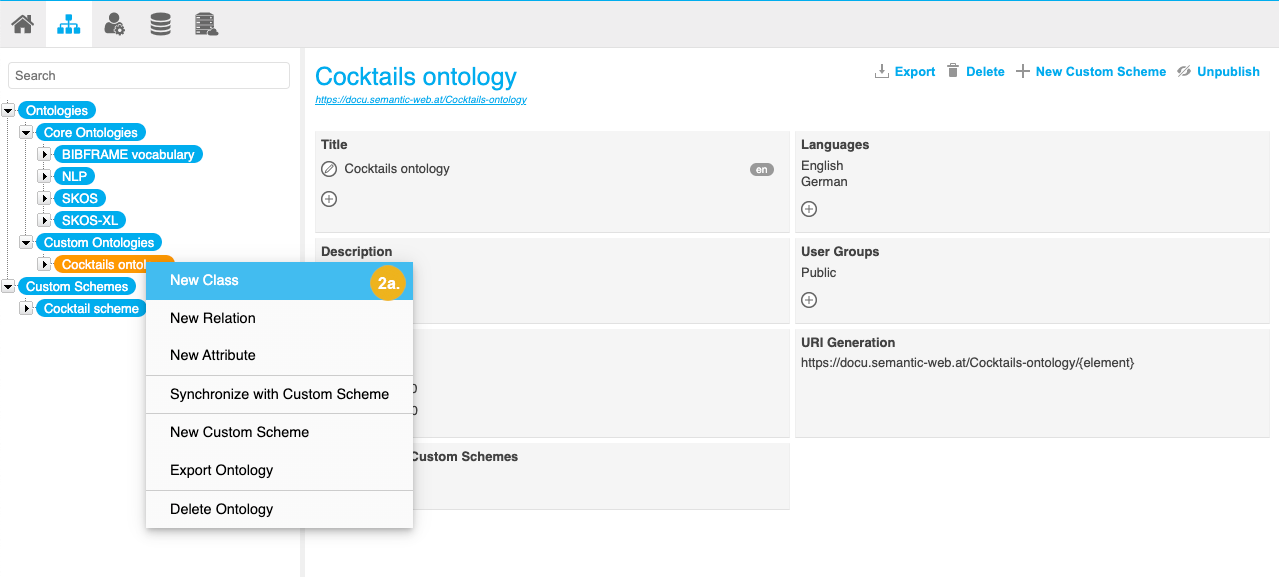Click the Search input field
Image resolution: width=1279 pixels, height=577 pixels.
click(x=149, y=76)
